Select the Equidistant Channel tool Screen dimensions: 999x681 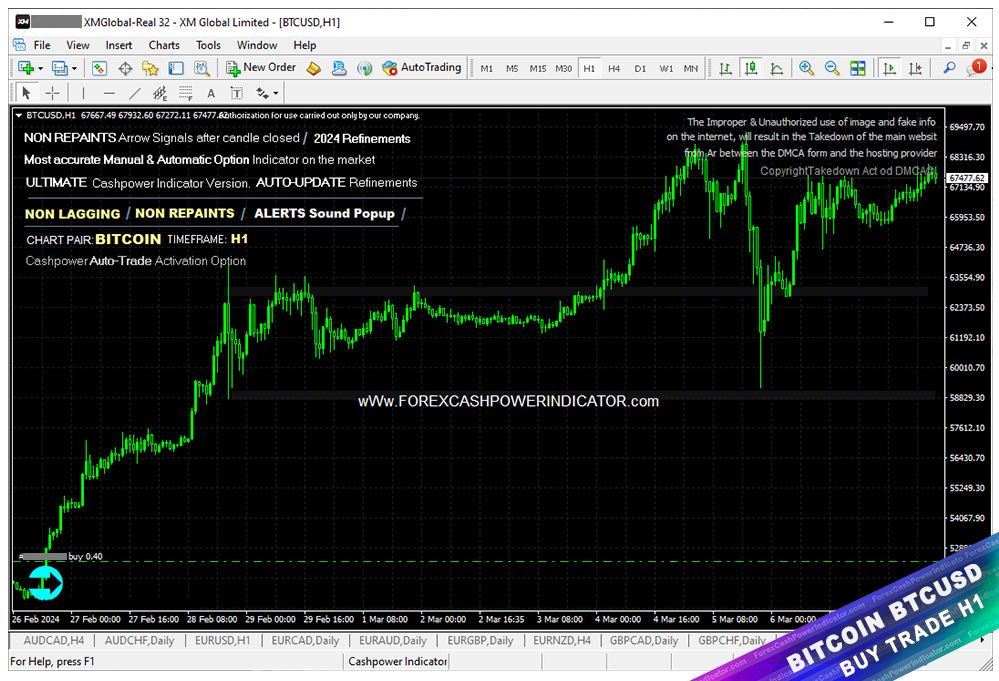point(160,93)
